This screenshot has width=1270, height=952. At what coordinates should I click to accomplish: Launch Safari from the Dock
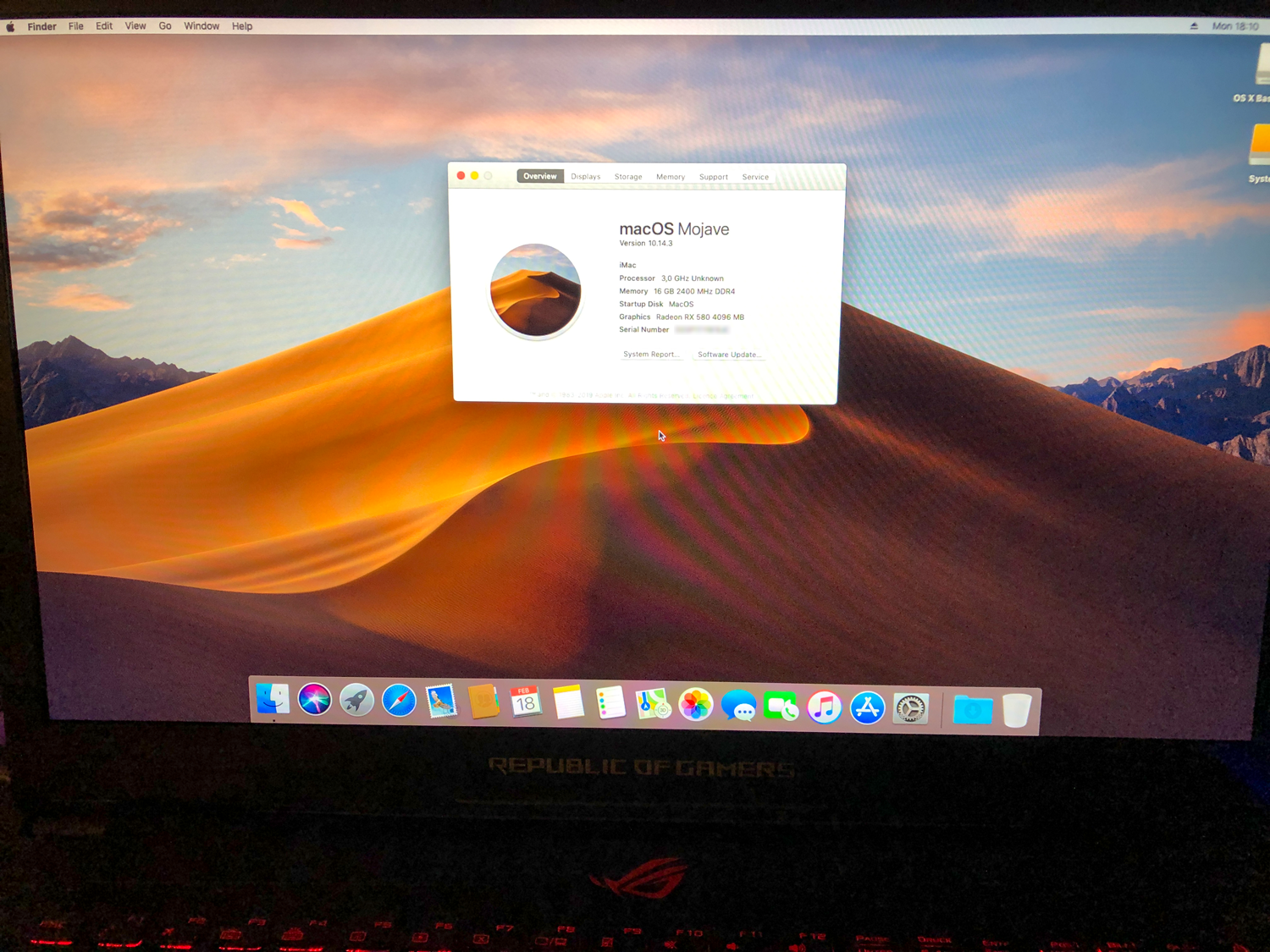[x=399, y=701]
